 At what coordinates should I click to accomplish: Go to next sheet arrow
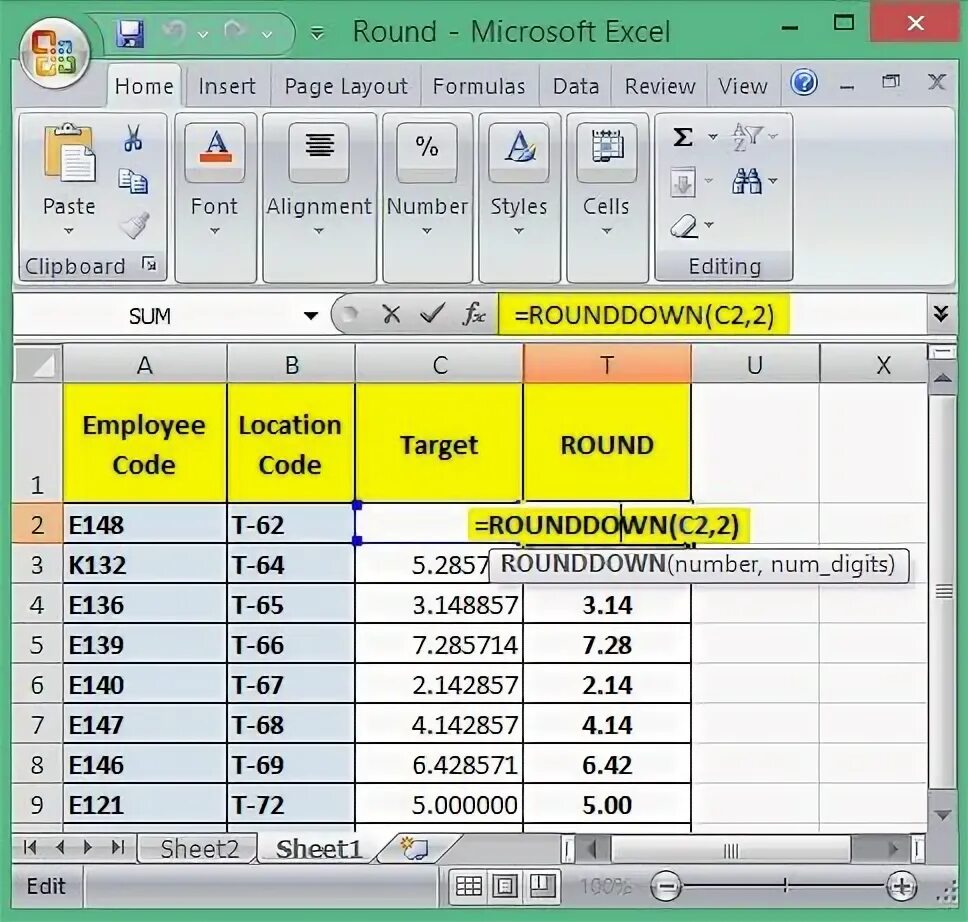click(x=88, y=847)
